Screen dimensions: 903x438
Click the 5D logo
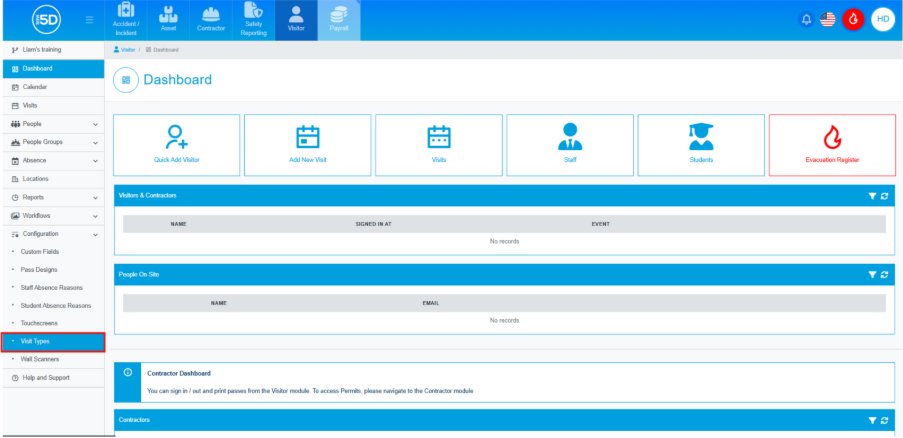click(47, 20)
